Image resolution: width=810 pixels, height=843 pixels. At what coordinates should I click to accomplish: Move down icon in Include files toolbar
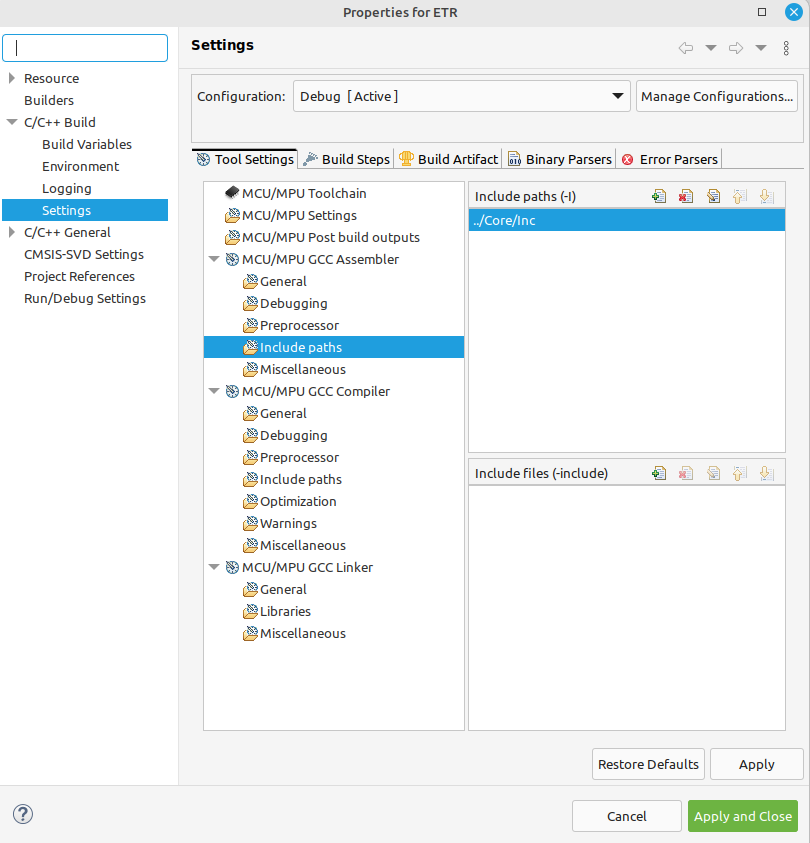tap(766, 473)
